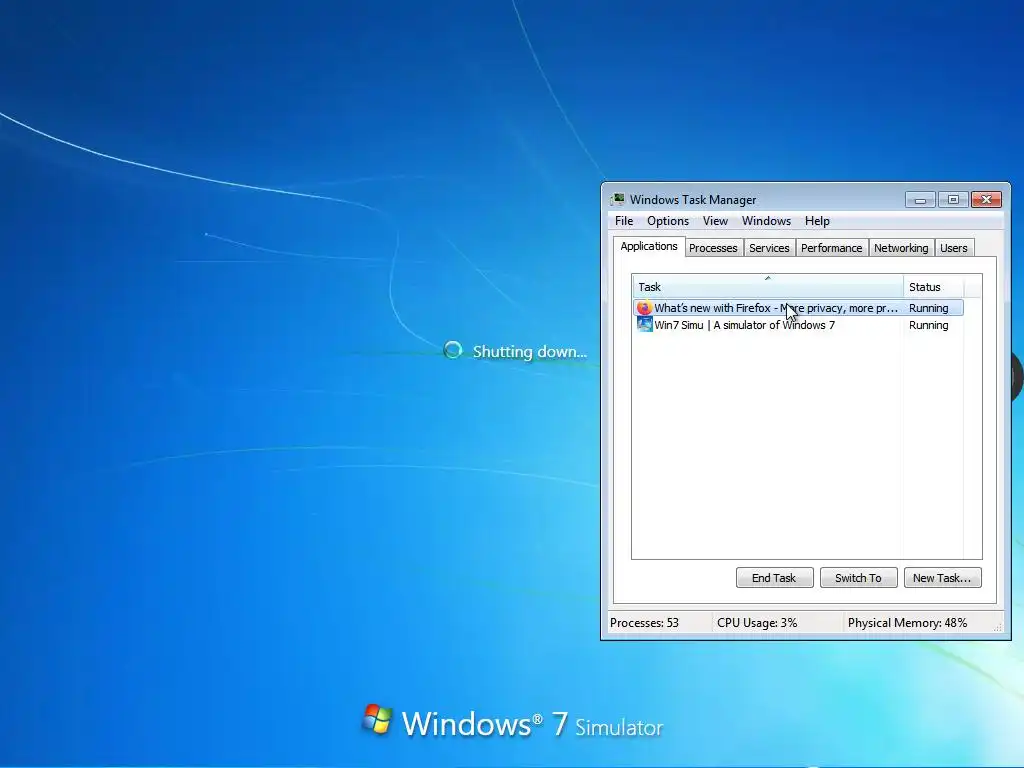Switch to the Performance tab
This screenshot has width=1024, height=768.
pyautogui.click(x=831, y=248)
